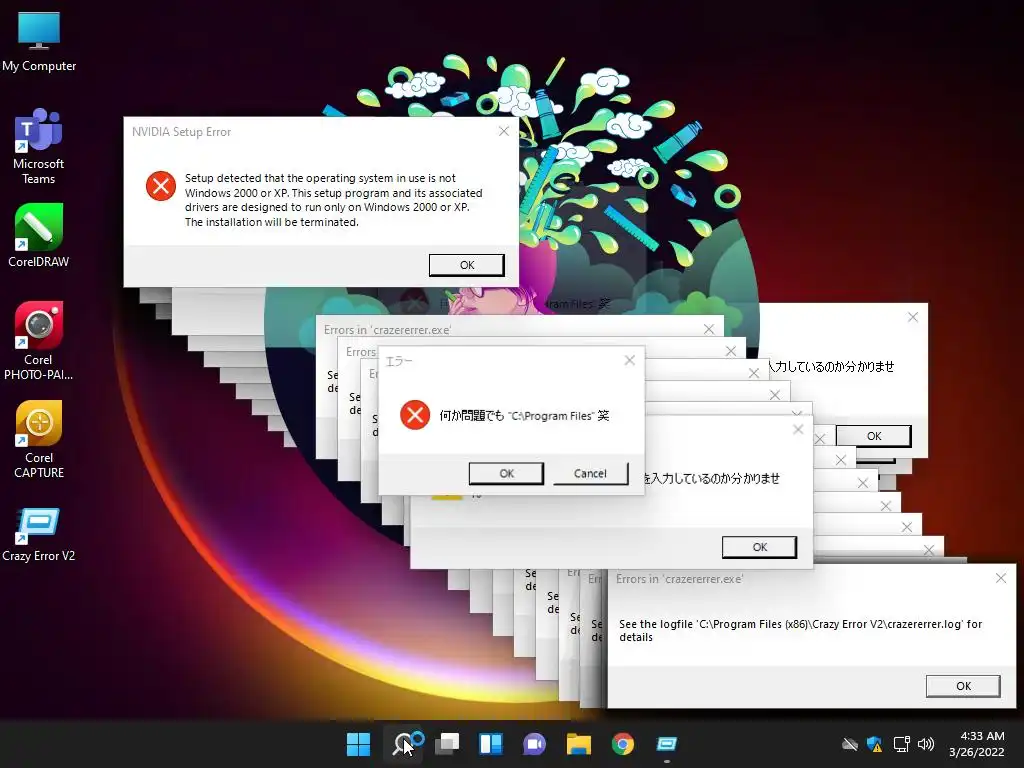
Task: Open network status tray icon
Action: click(901, 744)
